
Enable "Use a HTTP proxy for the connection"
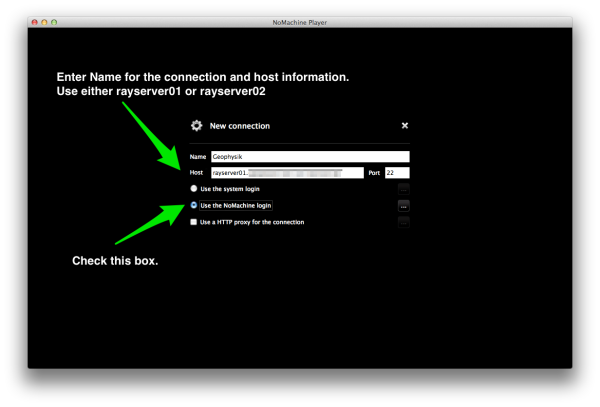pyautogui.click(x=194, y=222)
